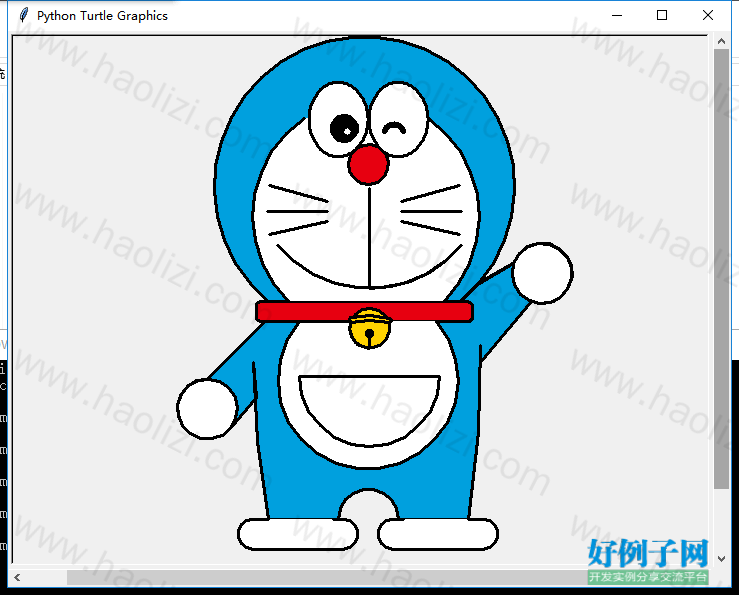Click Doraemon's black eye pupil

tap(345, 128)
